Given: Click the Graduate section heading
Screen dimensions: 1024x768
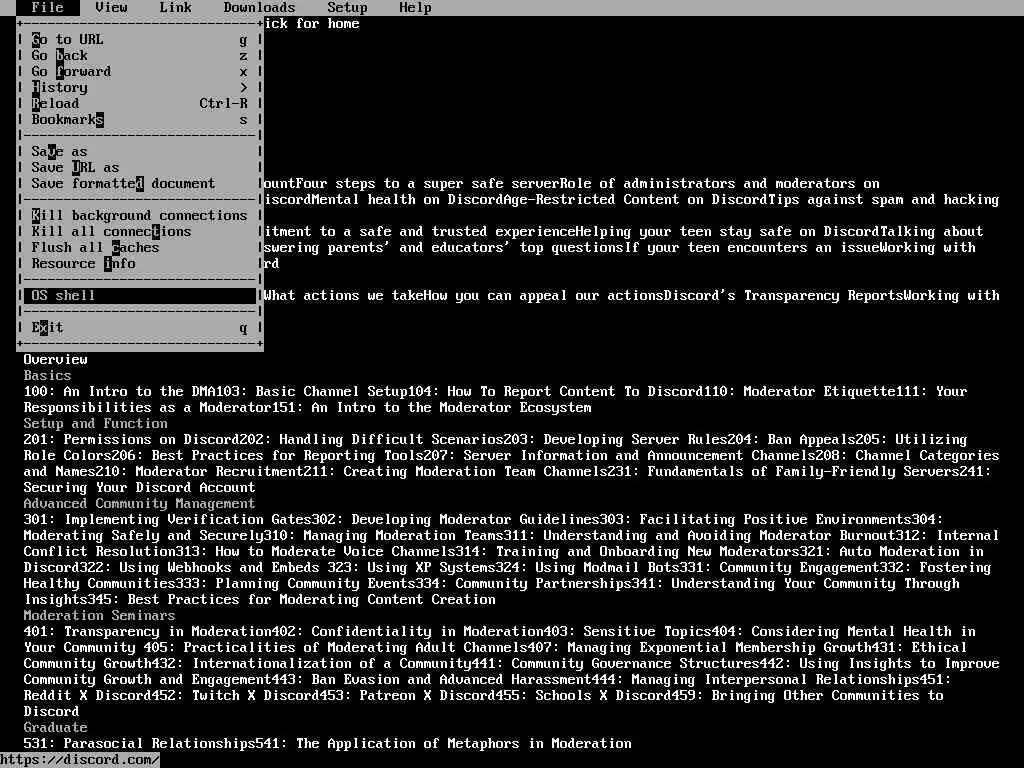Looking at the screenshot, I should (x=56, y=728).
